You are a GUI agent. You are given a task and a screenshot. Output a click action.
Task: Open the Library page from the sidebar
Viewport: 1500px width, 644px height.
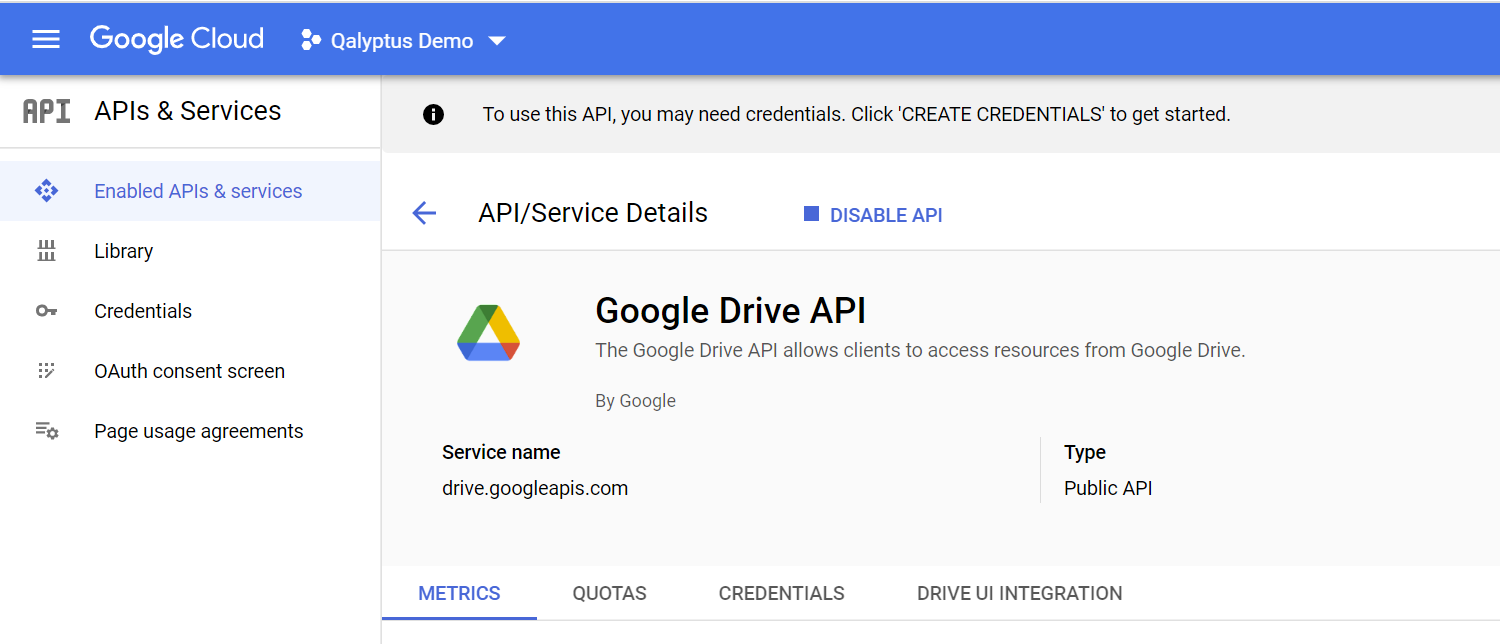pyautogui.click(x=123, y=250)
